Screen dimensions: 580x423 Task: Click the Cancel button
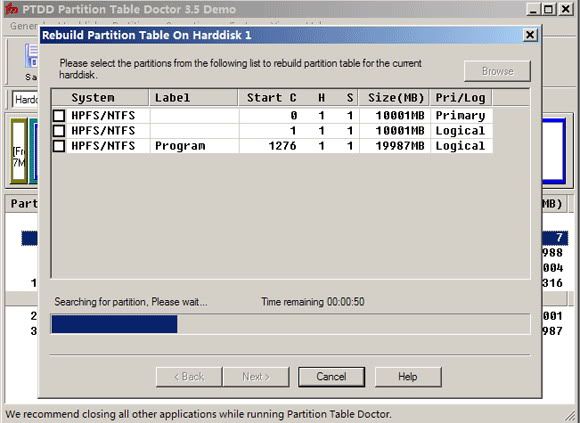point(331,377)
